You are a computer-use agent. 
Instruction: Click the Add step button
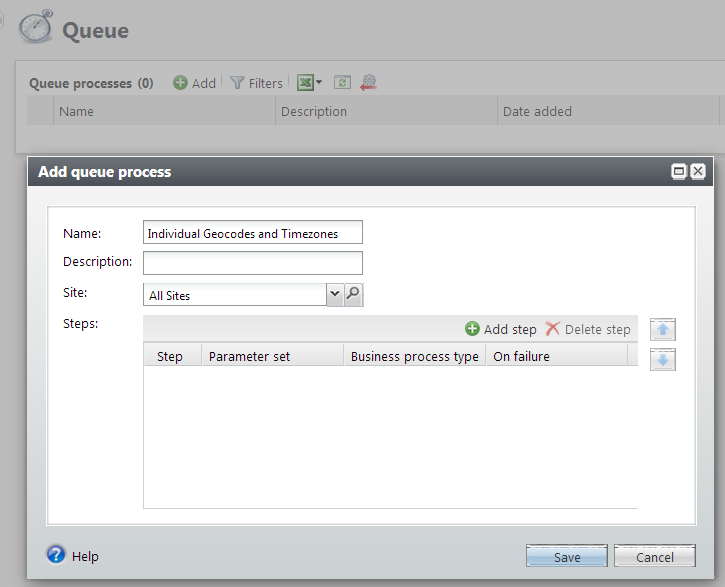[501, 329]
